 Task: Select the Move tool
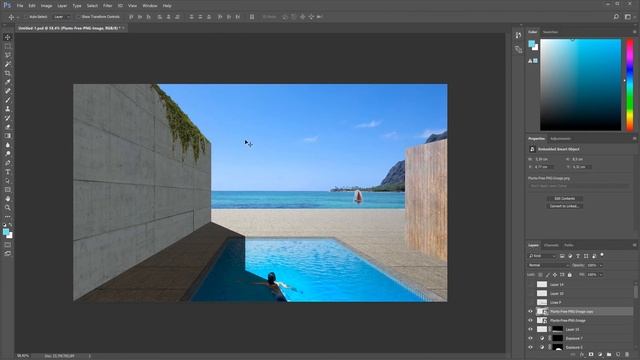8,37
